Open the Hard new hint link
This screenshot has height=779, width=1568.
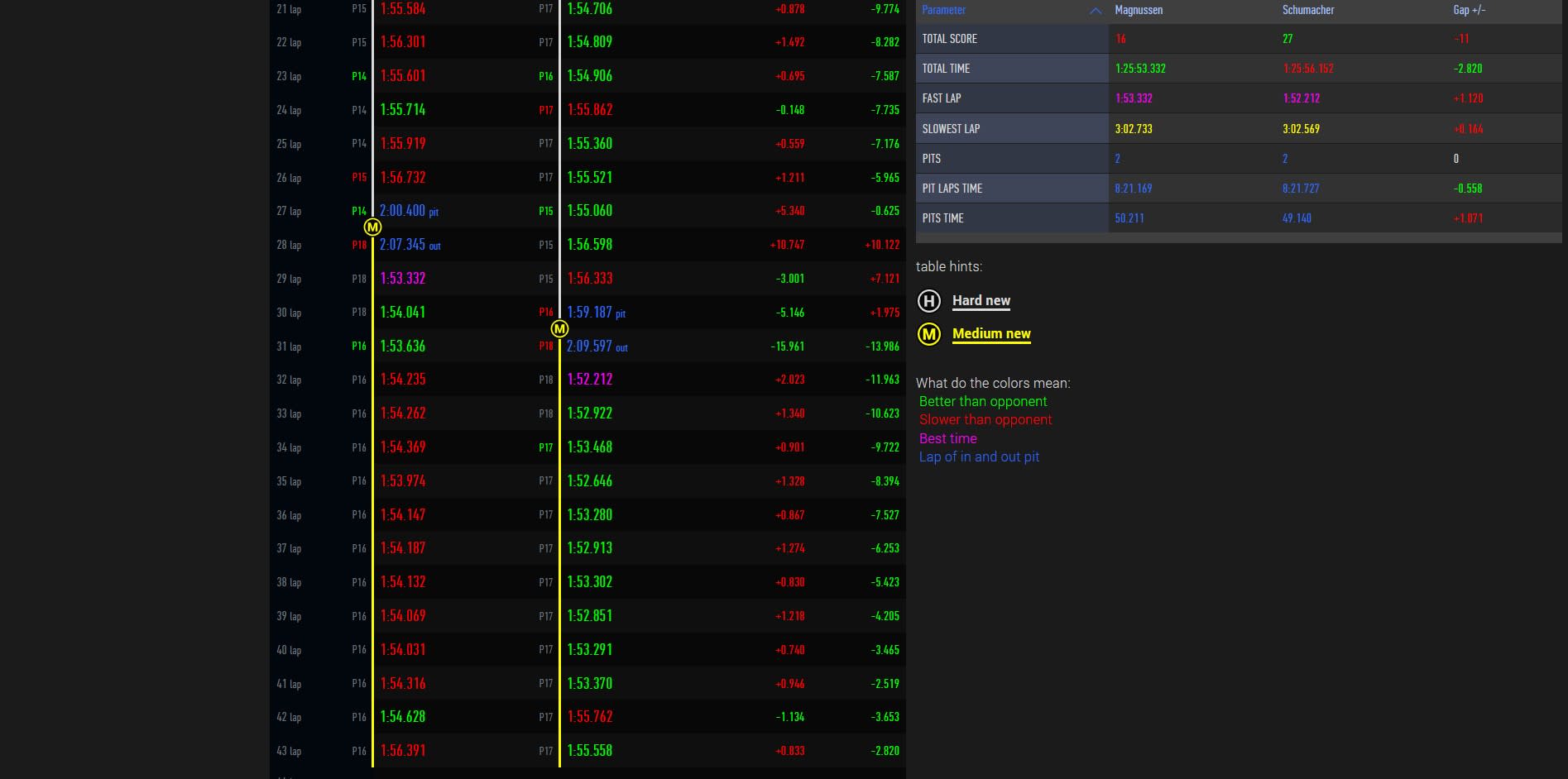(981, 300)
